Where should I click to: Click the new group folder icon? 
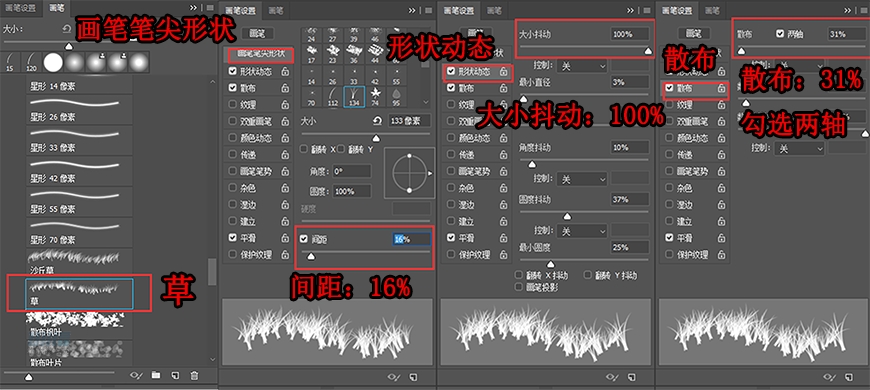pyautogui.click(x=156, y=376)
